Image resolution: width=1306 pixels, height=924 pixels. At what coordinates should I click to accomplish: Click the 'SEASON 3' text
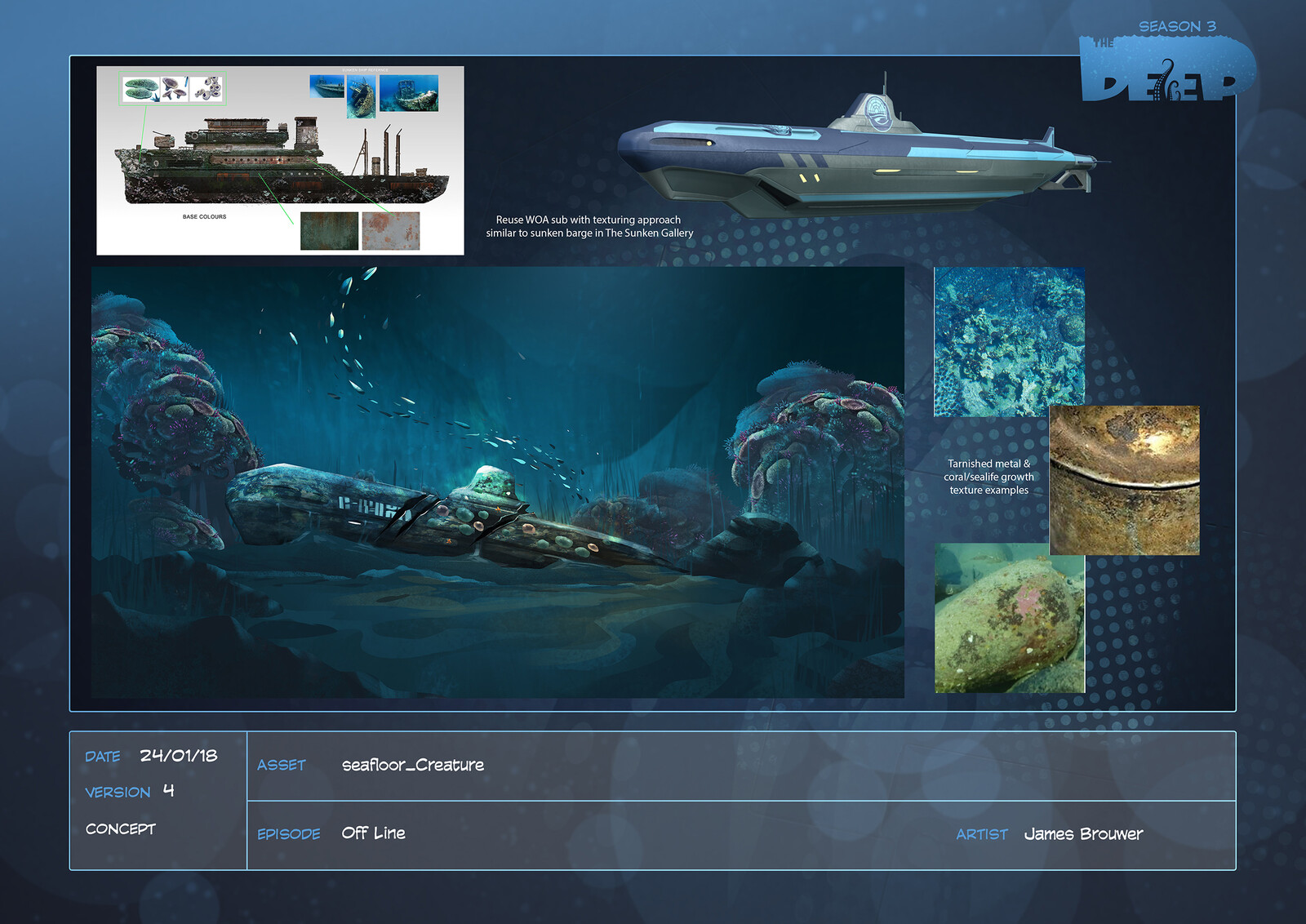[x=1177, y=26]
